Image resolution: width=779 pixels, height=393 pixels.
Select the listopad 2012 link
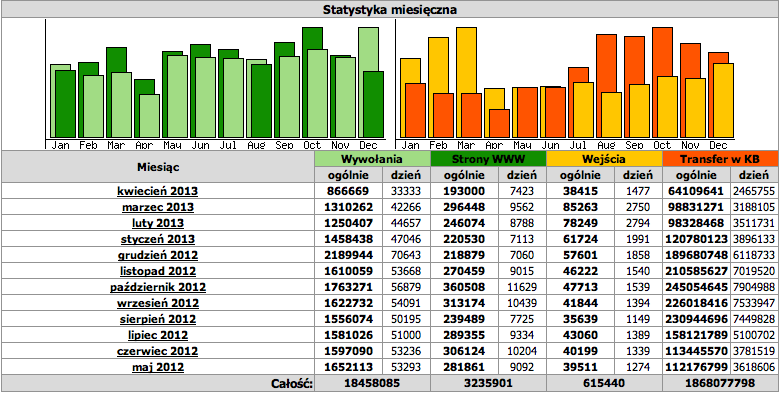point(157,271)
